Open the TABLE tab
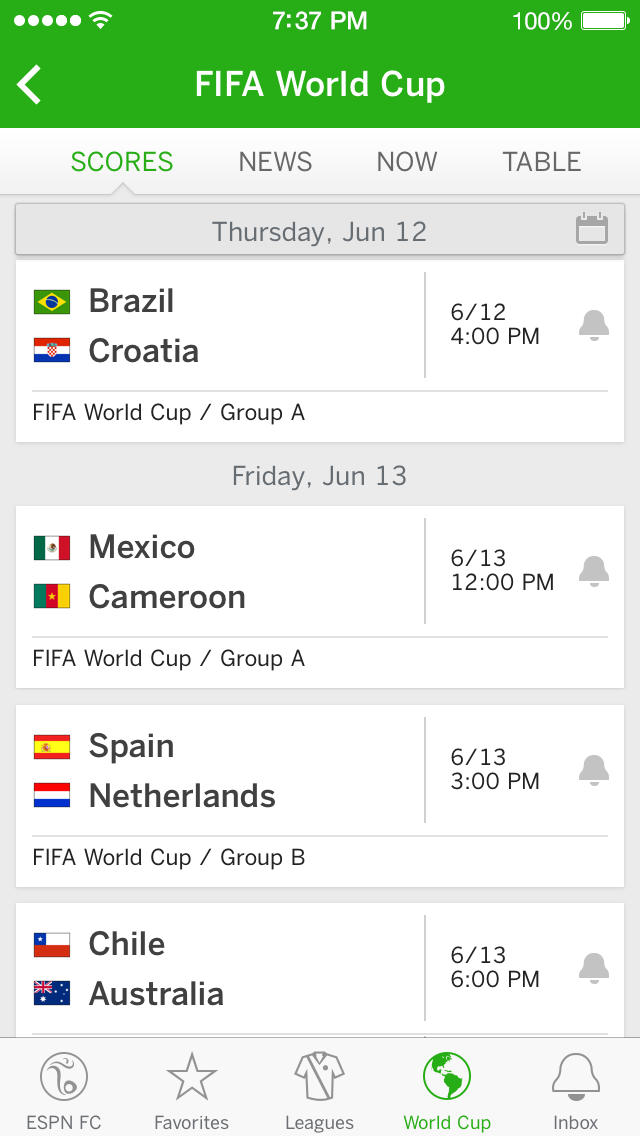 click(541, 162)
